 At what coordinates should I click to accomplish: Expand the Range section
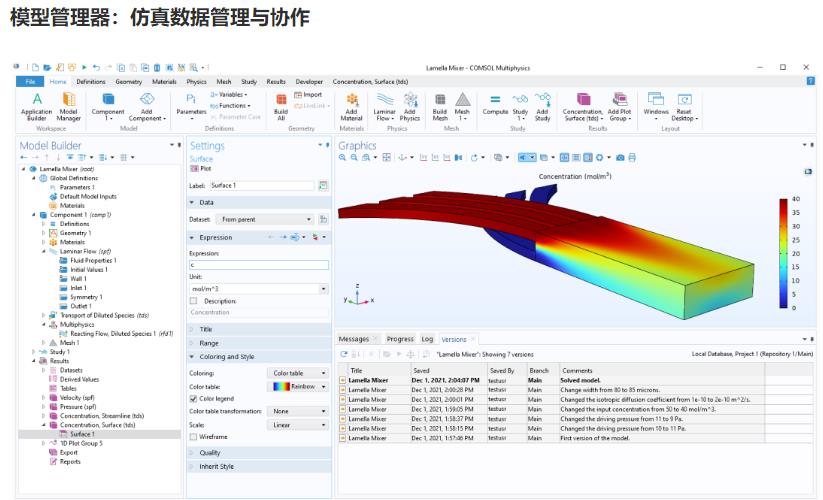pos(259,343)
